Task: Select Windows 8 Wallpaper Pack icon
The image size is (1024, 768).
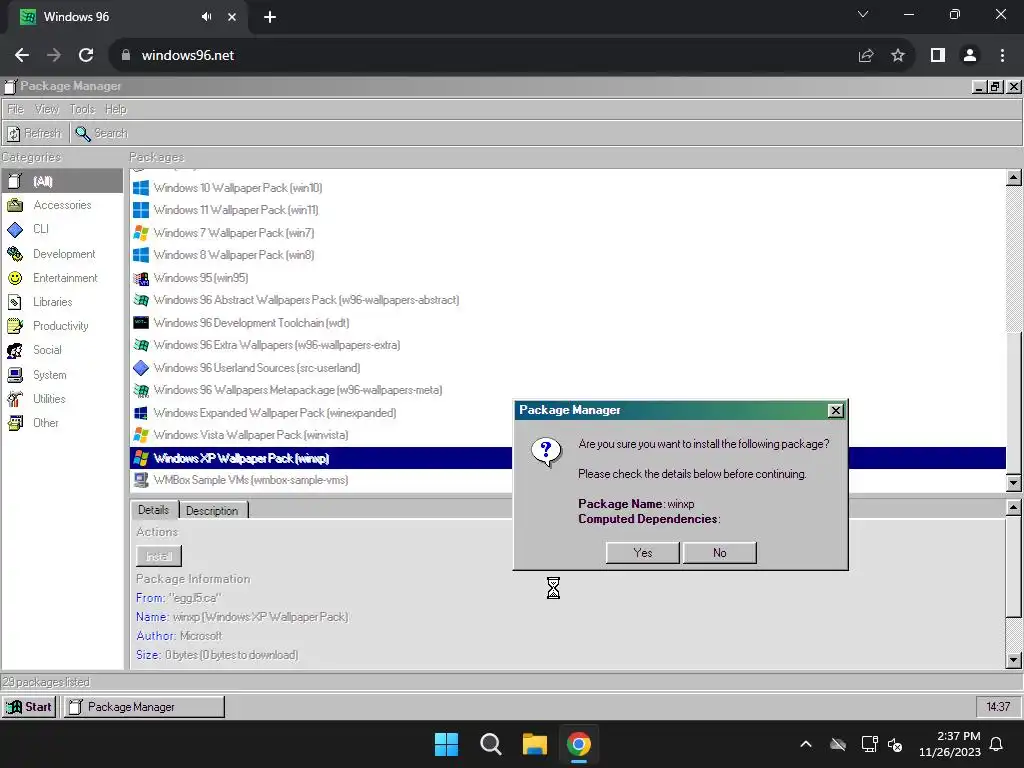Action: tap(140, 255)
